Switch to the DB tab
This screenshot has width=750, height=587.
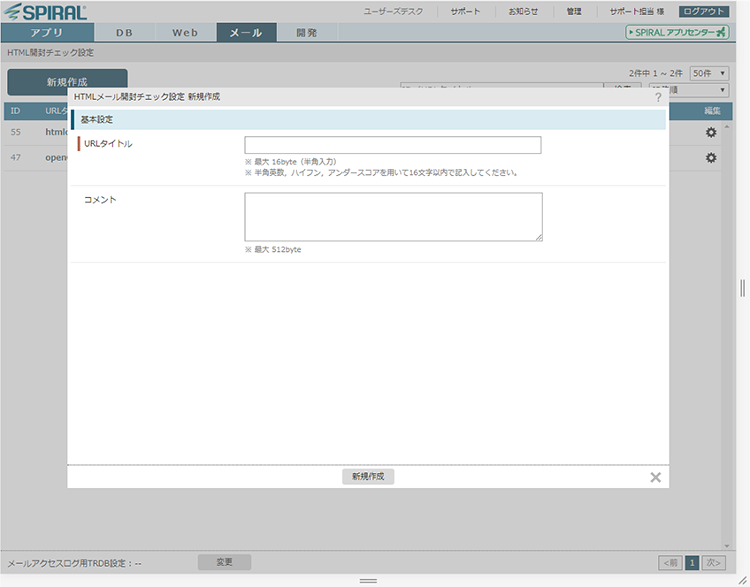click(124, 32)
